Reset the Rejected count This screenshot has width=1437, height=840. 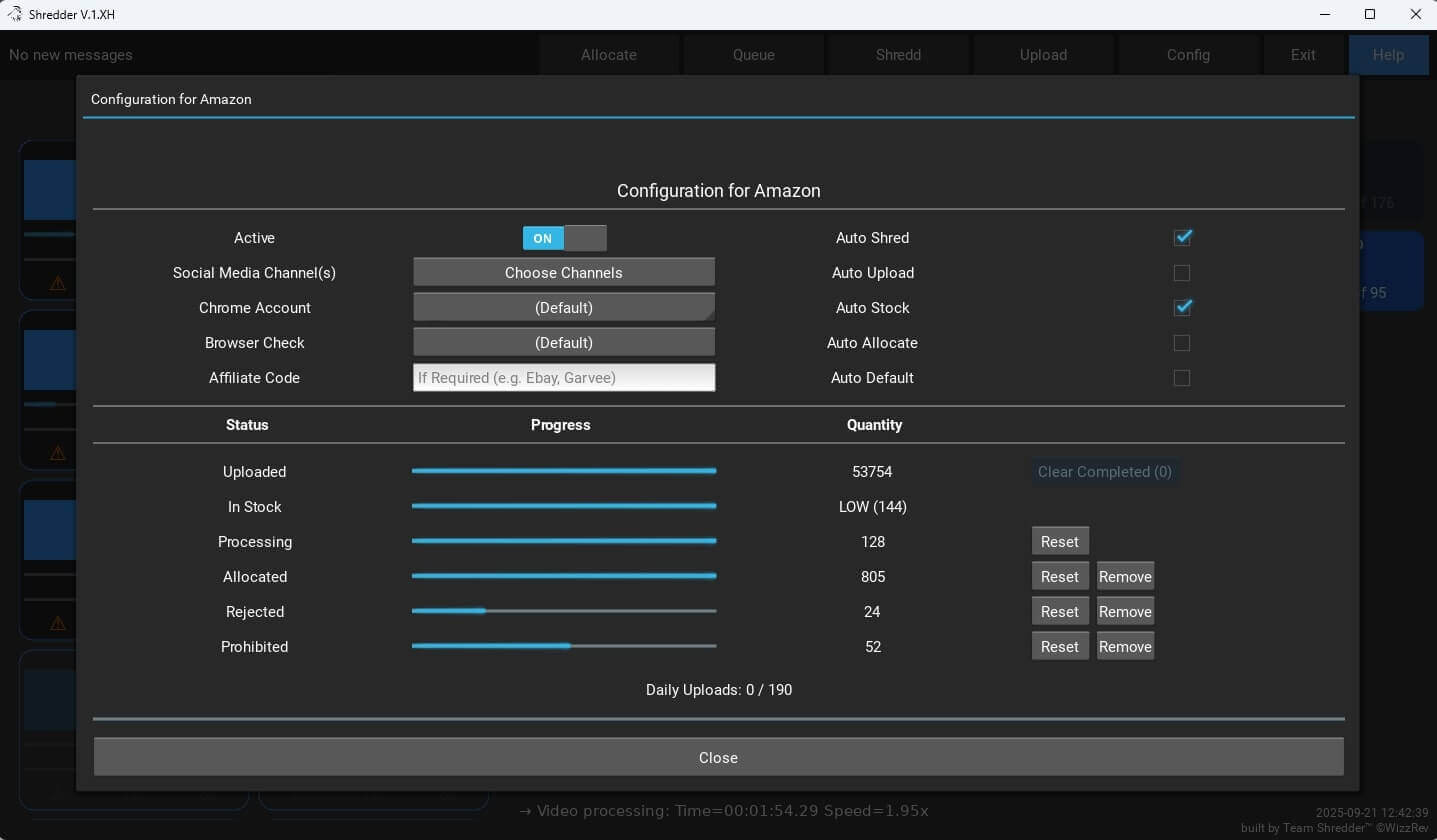(x=1059, y=612)
